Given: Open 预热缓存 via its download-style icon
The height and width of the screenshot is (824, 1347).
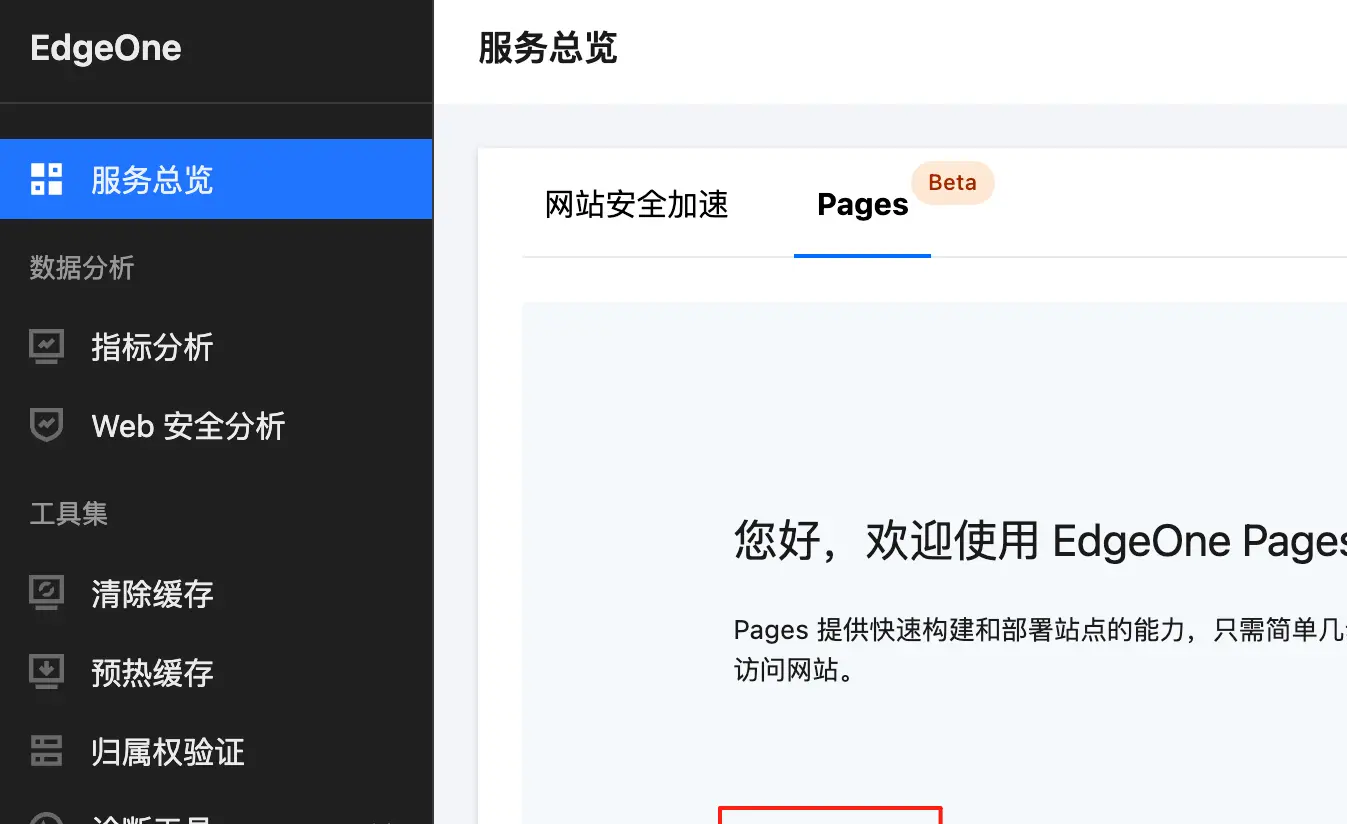Looking at the screenshot, I should coord(45,673).
